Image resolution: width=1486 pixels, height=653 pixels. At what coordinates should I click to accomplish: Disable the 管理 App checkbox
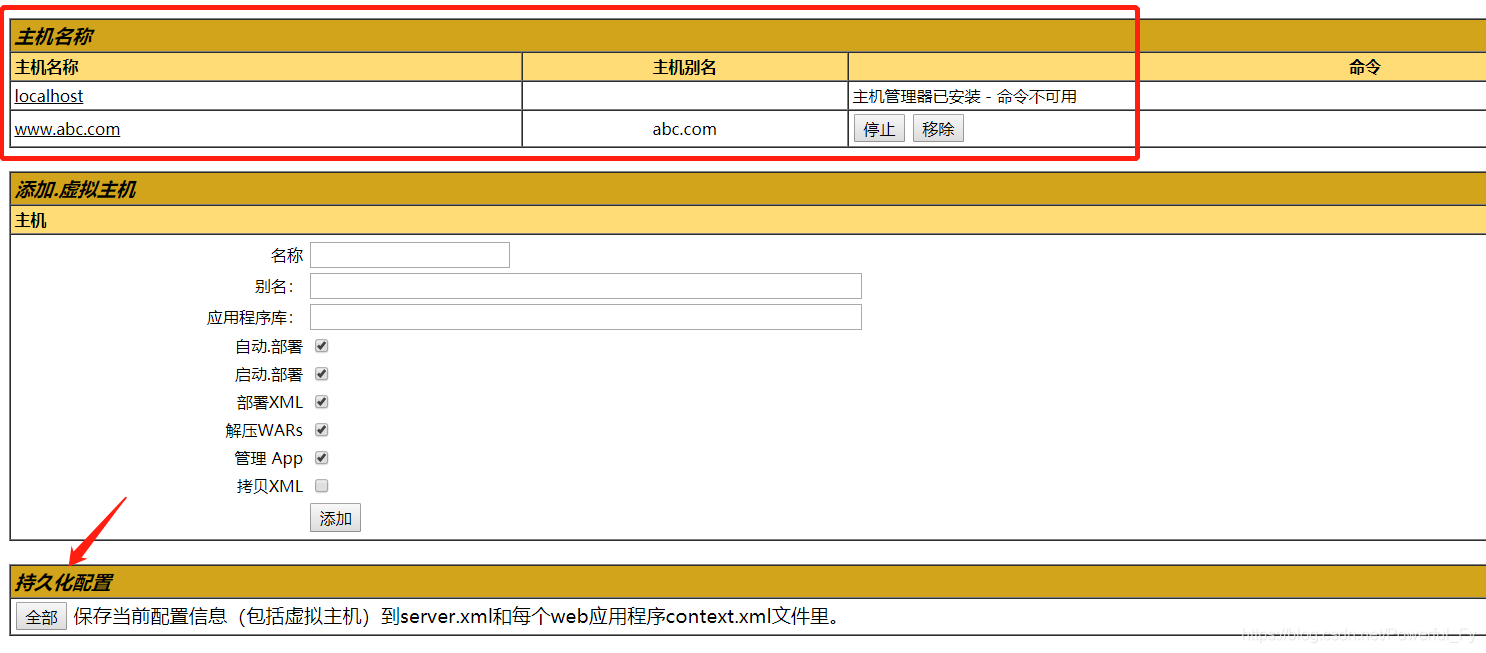click(x=321, y=457)
